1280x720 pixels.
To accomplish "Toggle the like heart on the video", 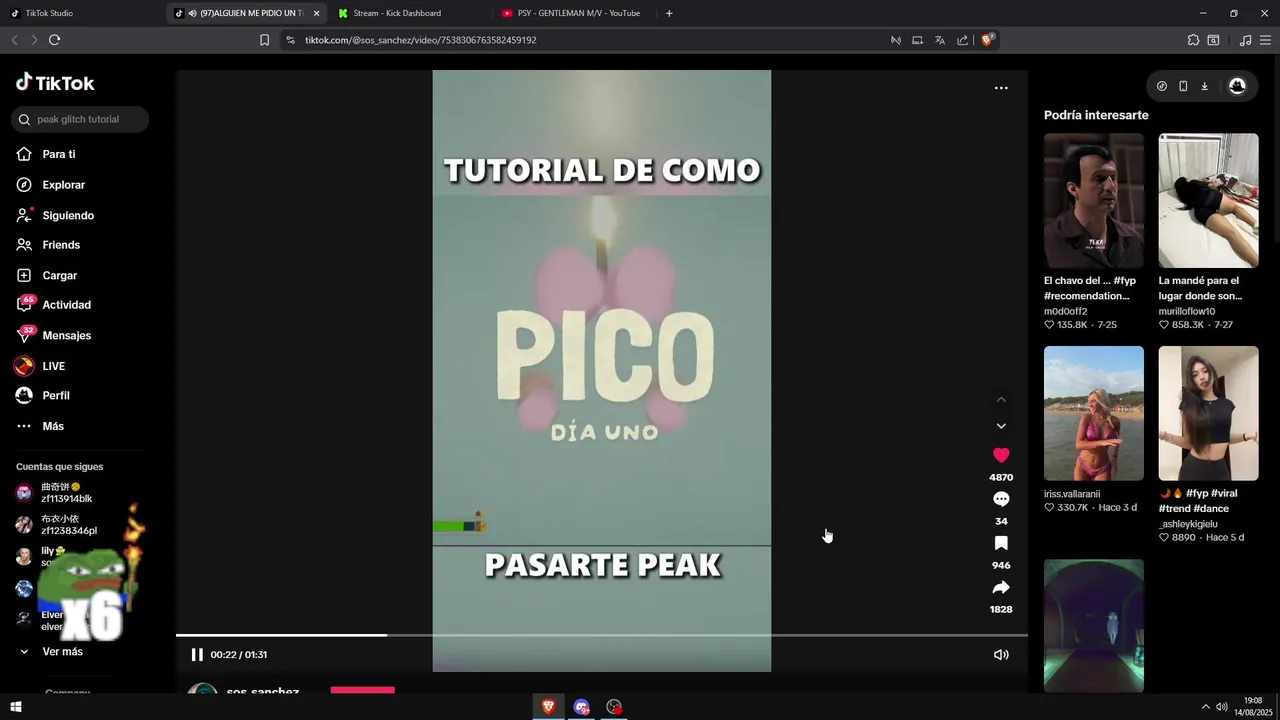I will [1001, 455].
